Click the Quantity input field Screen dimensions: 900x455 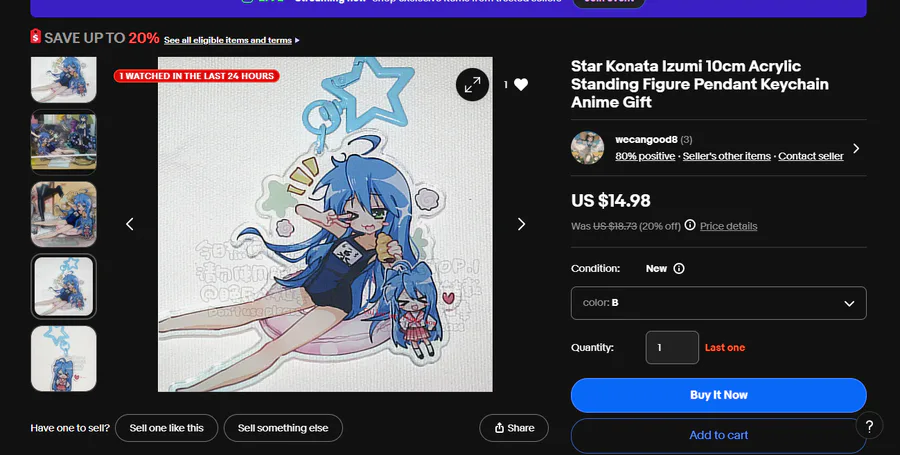point(671,348)
